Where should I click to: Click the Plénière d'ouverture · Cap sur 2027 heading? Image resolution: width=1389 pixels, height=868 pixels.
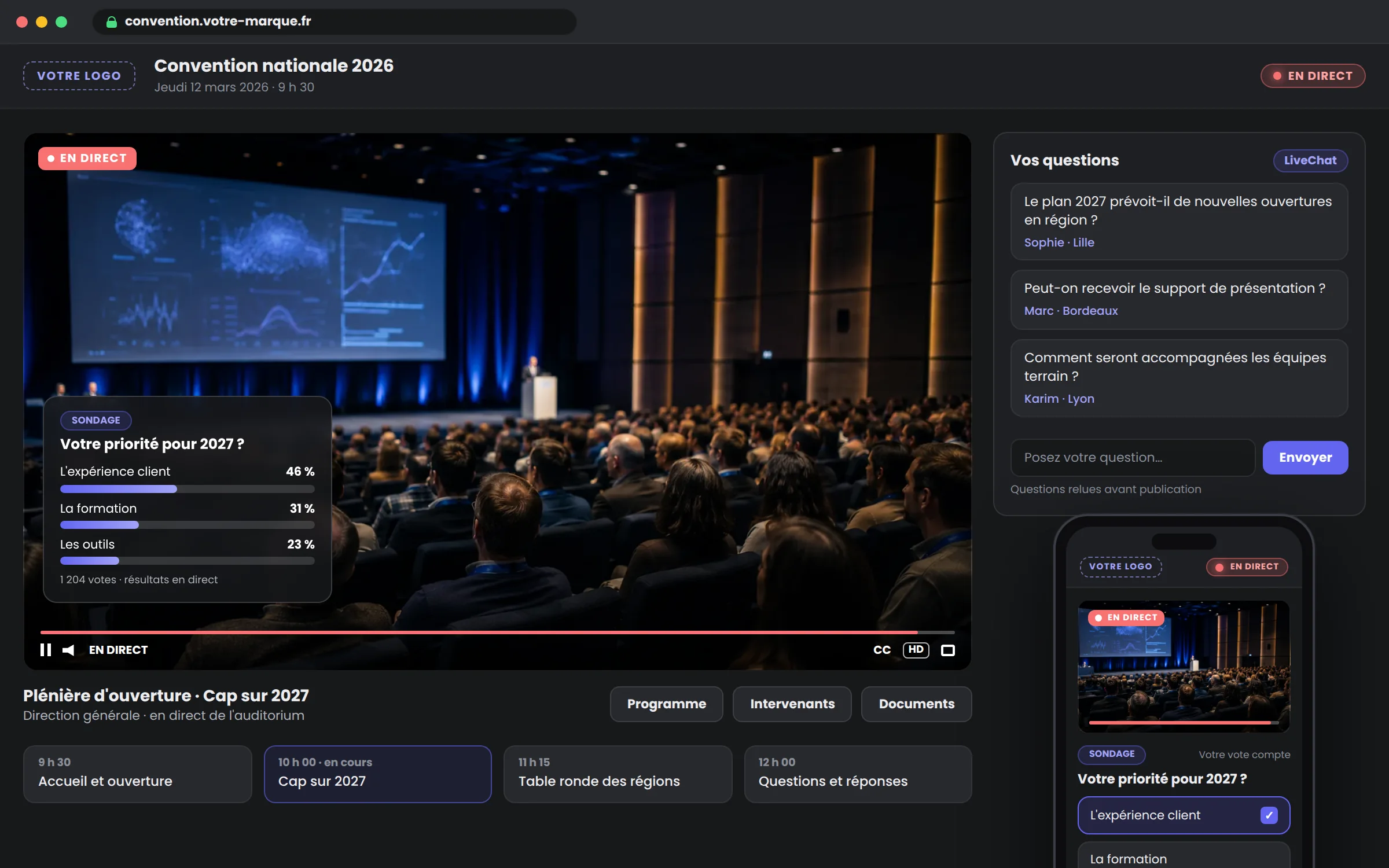tap(166, 695)
